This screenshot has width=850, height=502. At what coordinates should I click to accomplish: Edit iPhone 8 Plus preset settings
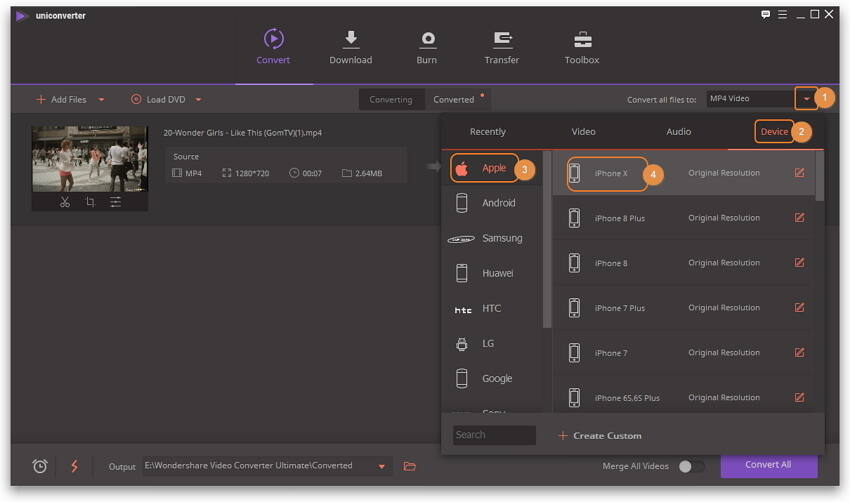click(x=800, y=217)
